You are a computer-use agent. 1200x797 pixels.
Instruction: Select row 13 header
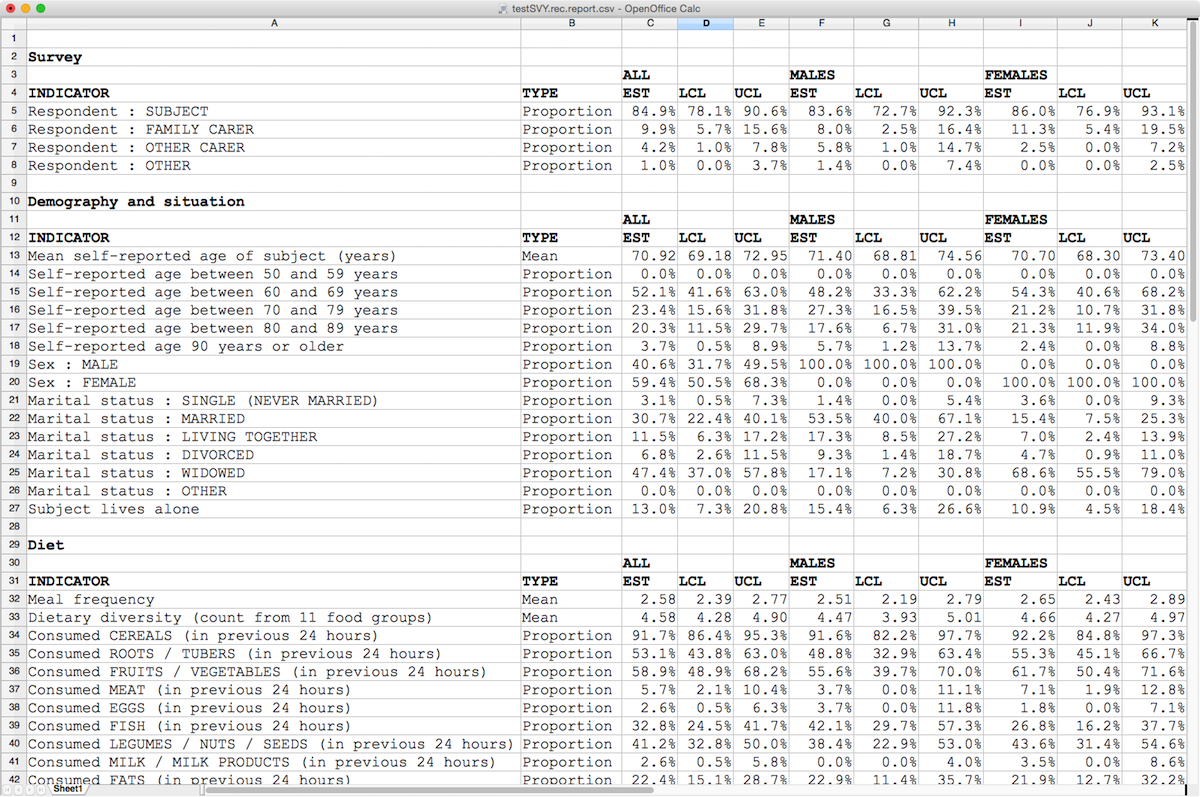pyautogui.click(x=13, y=255)
